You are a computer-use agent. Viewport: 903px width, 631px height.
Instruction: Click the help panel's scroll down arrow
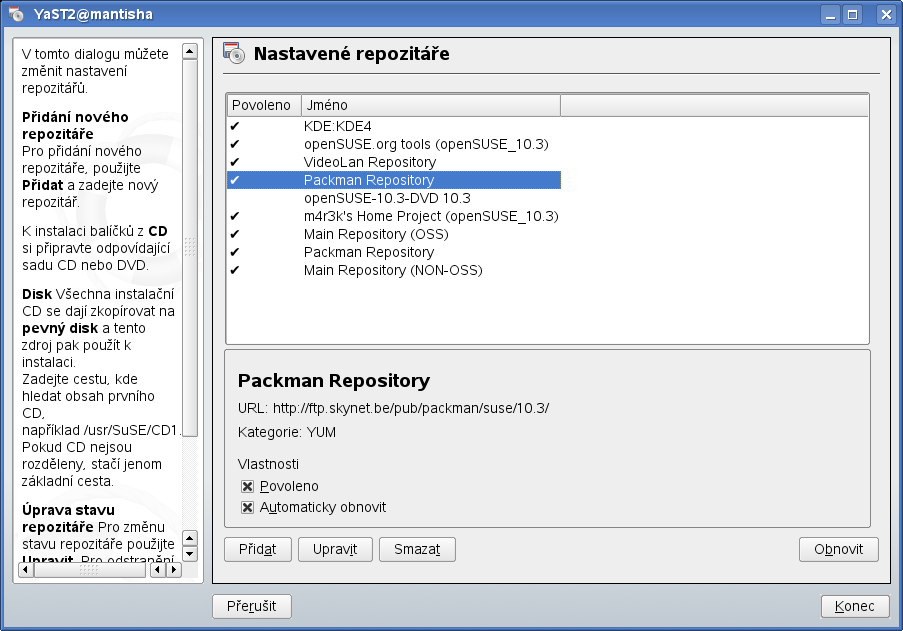tap(189, 554)
